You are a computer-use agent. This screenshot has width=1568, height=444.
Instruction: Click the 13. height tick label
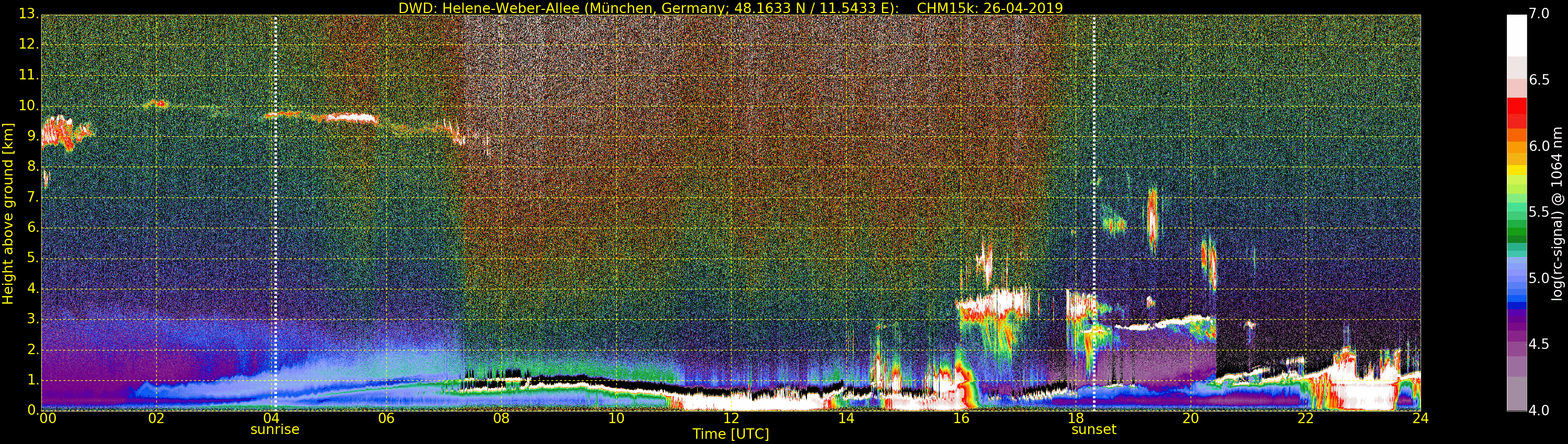tap(28, 14)
